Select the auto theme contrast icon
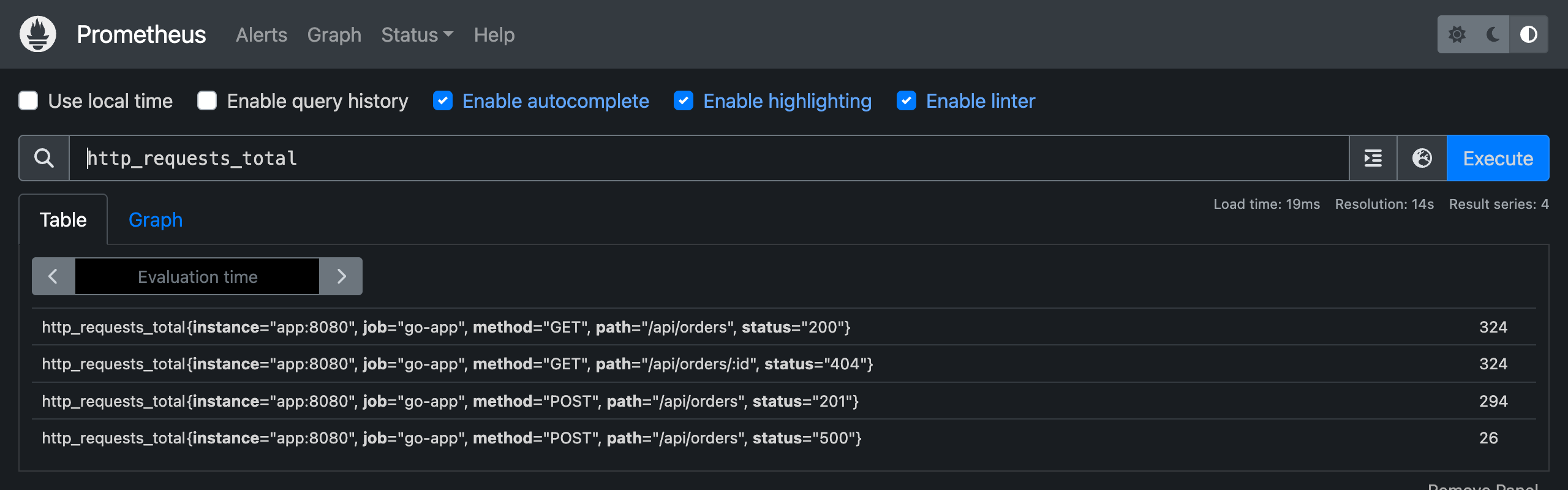Screen dimensions: 1568x490 click(x=1529, y=34)
